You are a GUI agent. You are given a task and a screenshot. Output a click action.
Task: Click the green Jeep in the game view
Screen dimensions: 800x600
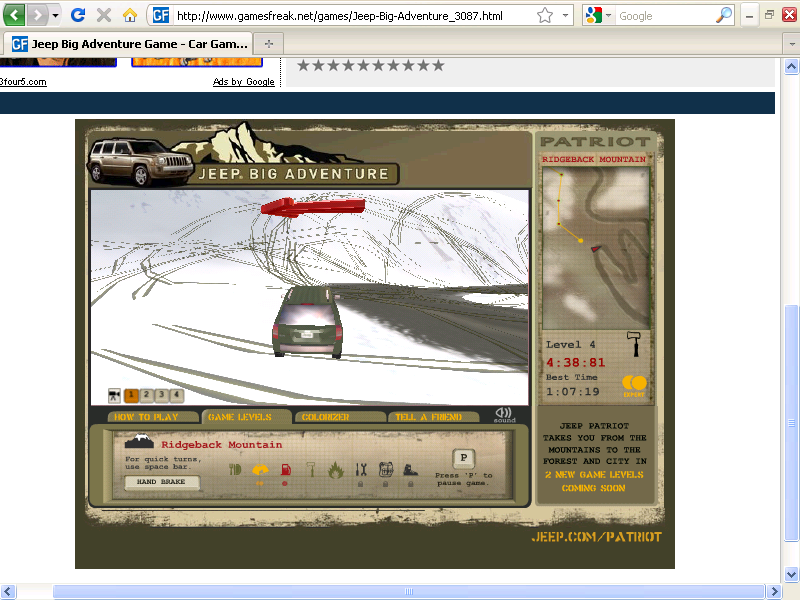coord(308,322)
